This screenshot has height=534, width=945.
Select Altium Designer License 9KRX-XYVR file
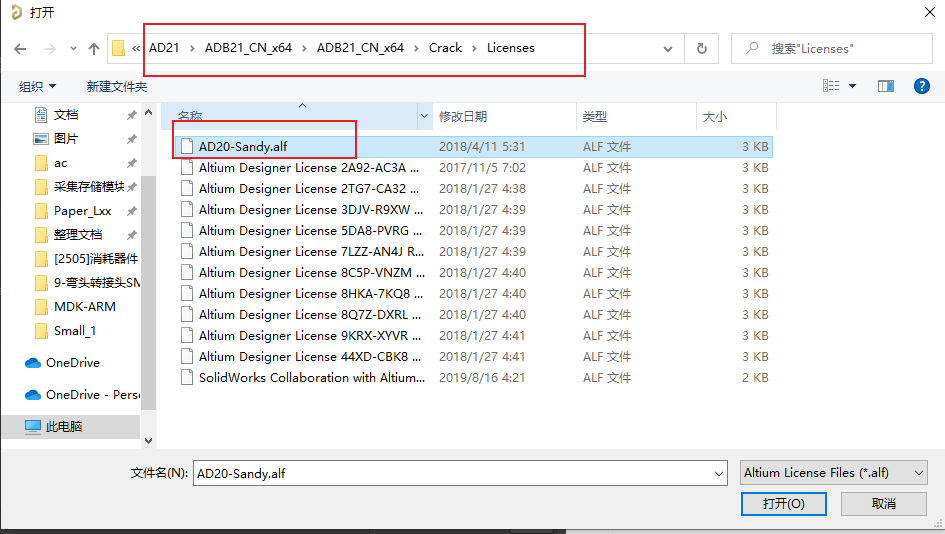[310, 336]
